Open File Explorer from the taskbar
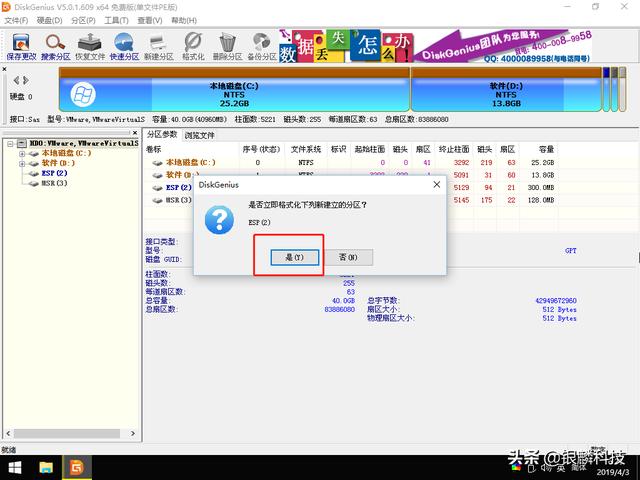This screenshot has width=640, height=480. 46,468
